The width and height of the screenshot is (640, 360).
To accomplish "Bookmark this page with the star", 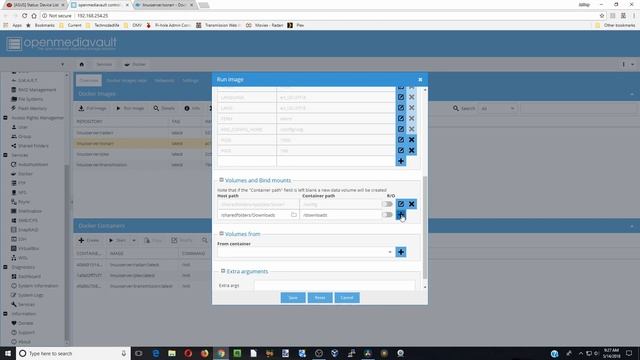I will pyautogui.click(x=602, y=16).
